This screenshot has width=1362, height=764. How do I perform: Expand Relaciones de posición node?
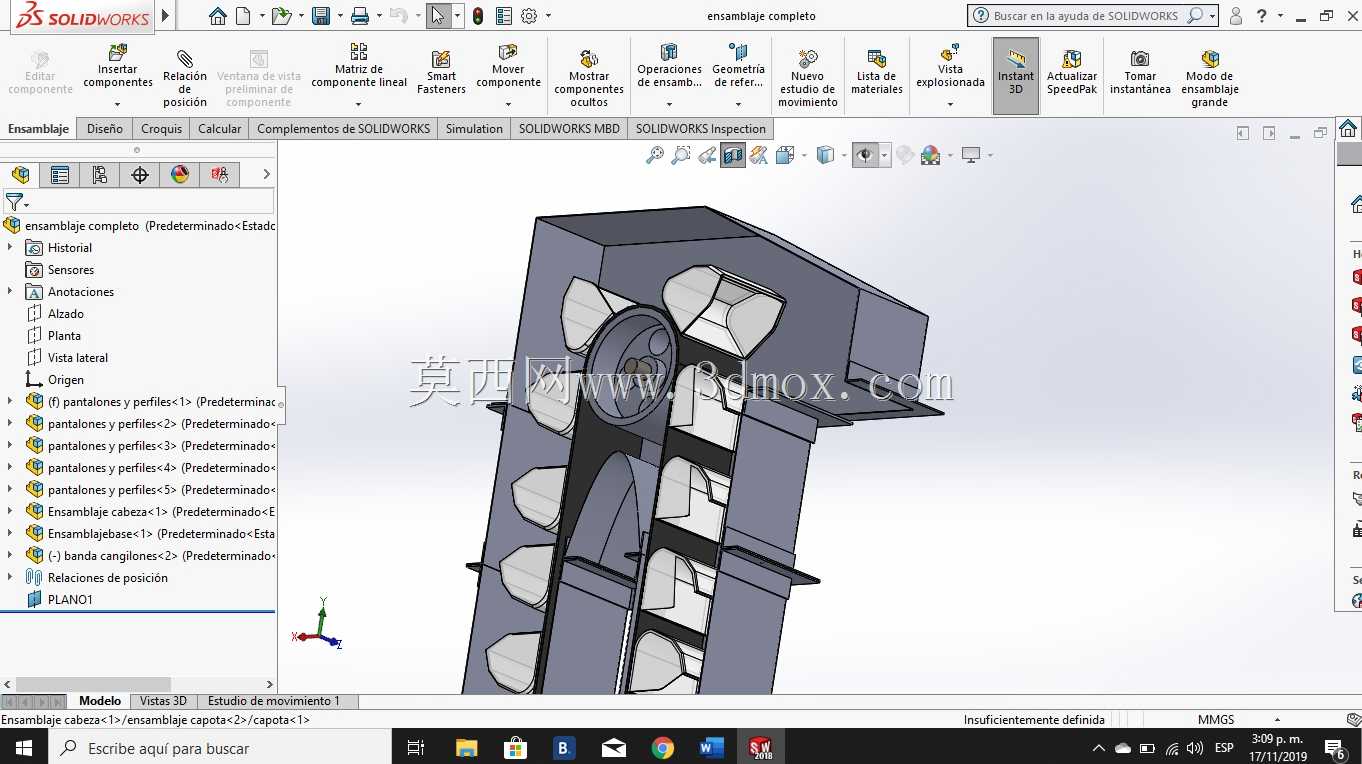[10, 578]
